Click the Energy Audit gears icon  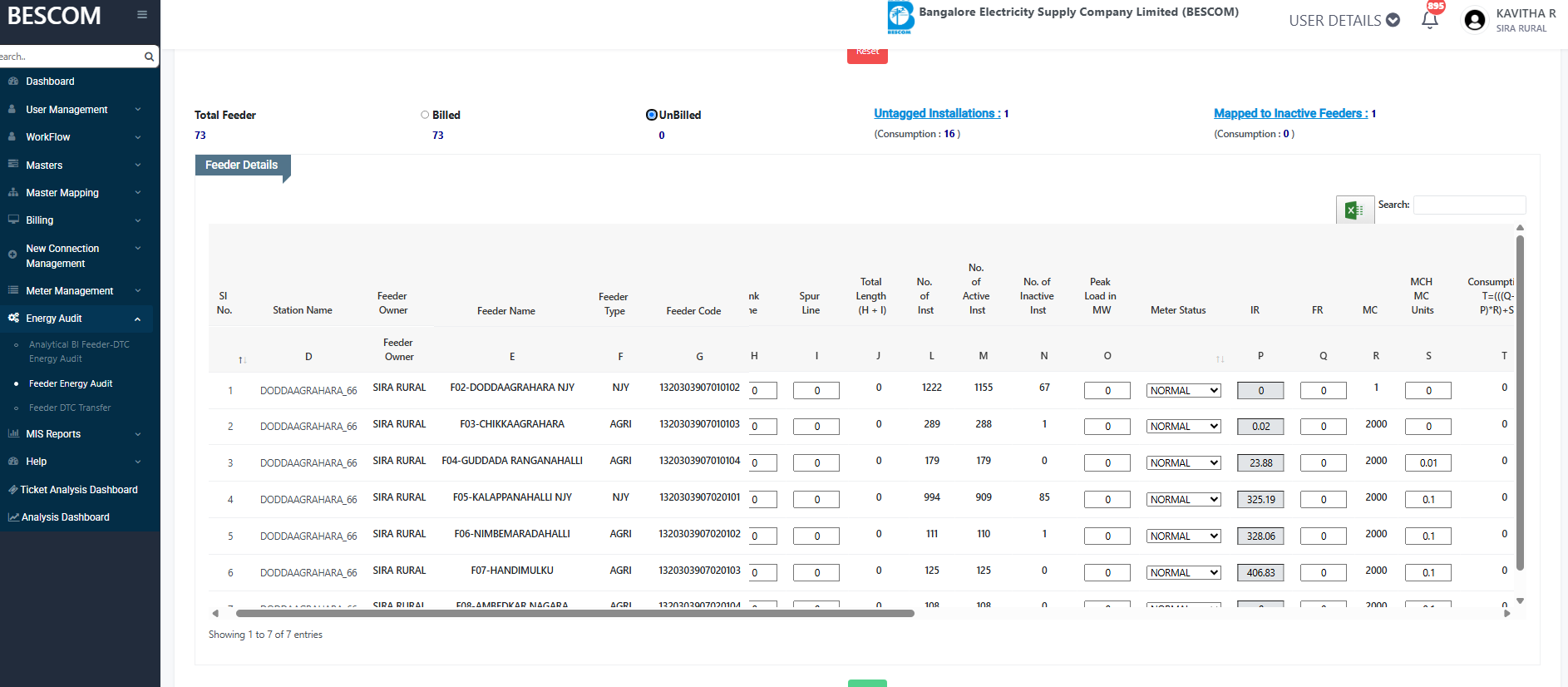(13, 319)
